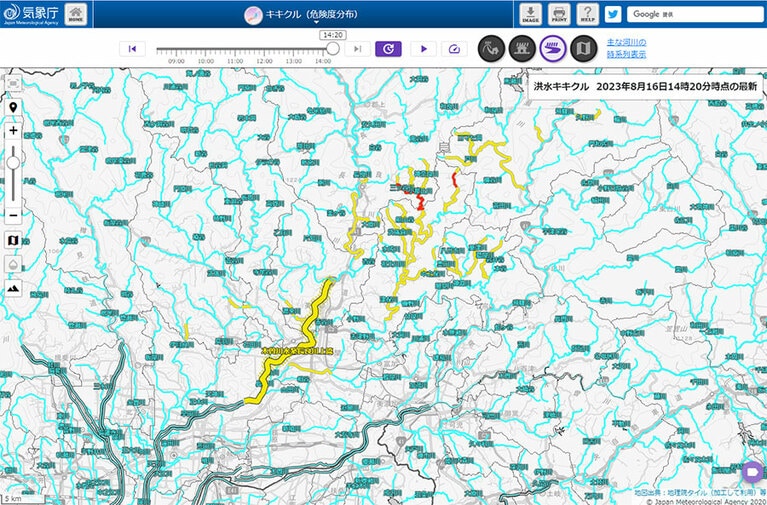Click the JMA home button
Image resolution: width=767 pixels, height=505 pixels.
point(76,14)
